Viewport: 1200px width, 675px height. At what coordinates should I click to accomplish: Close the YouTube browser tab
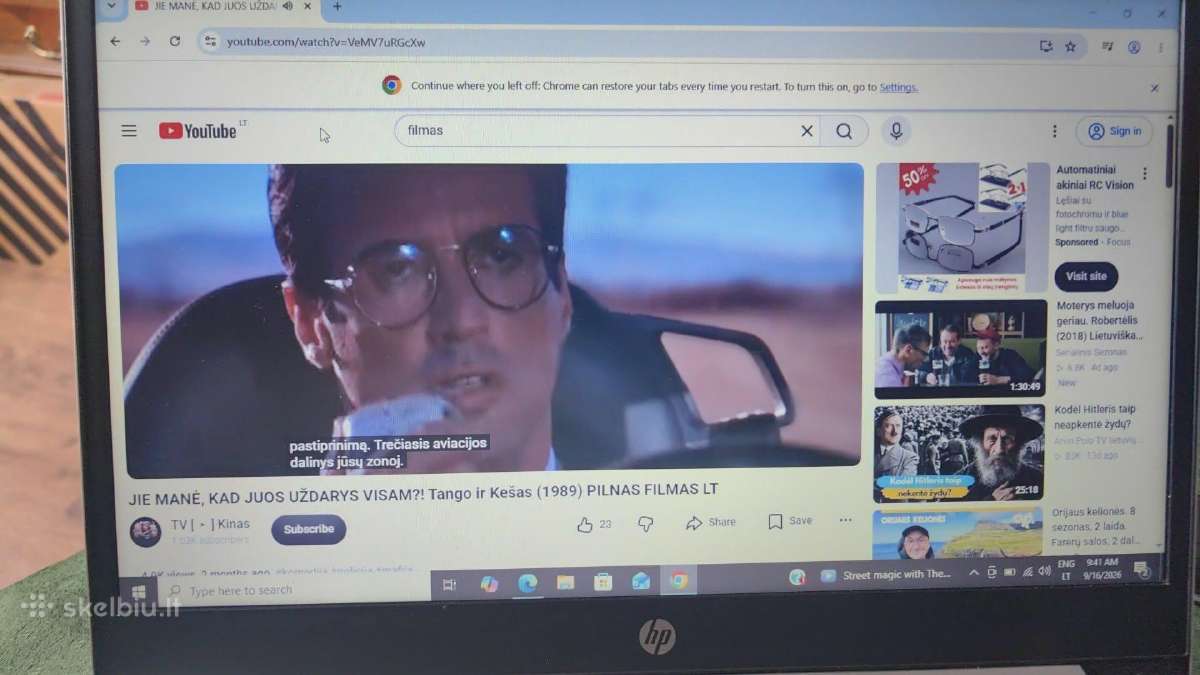[307, 6]
